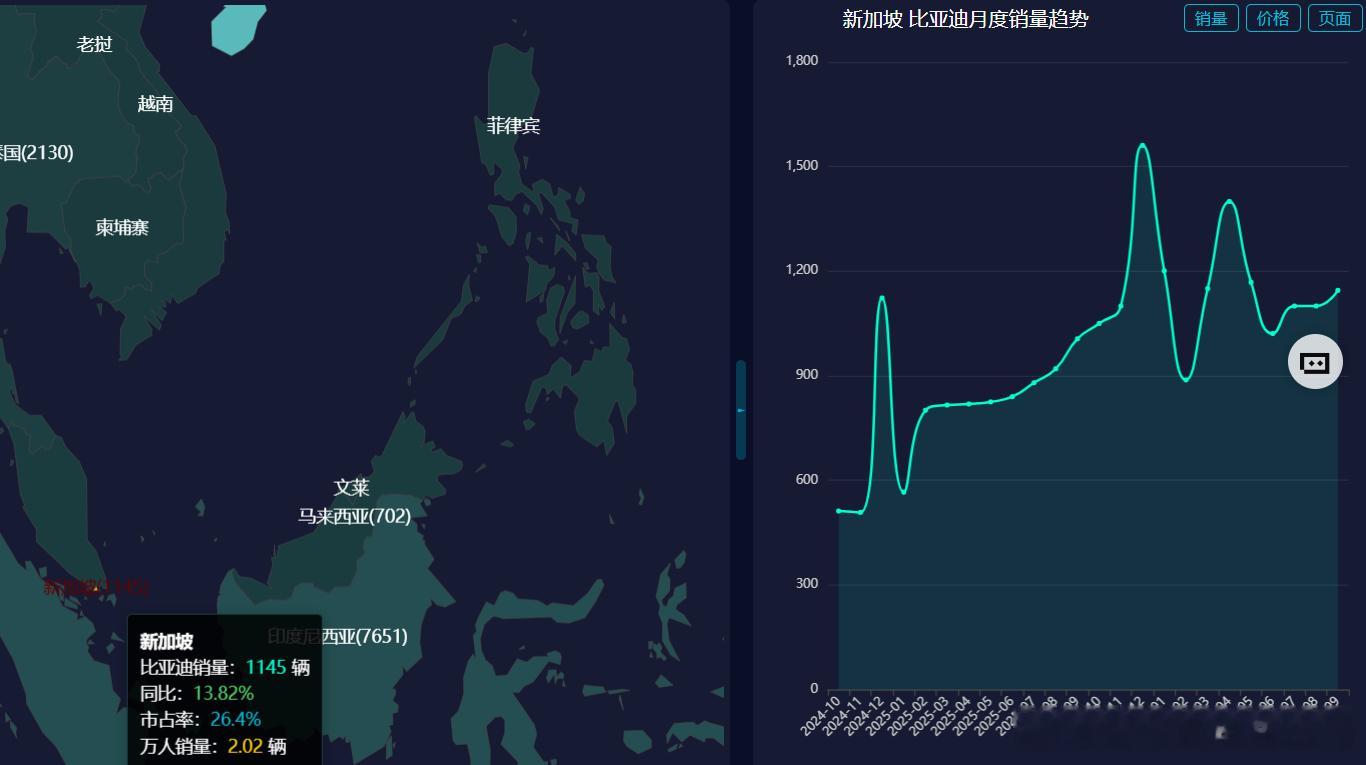The height and width of the screenshot is (765, 1366).
Task: Click the highest peak of the sales line
Action: pos(1142,145)
